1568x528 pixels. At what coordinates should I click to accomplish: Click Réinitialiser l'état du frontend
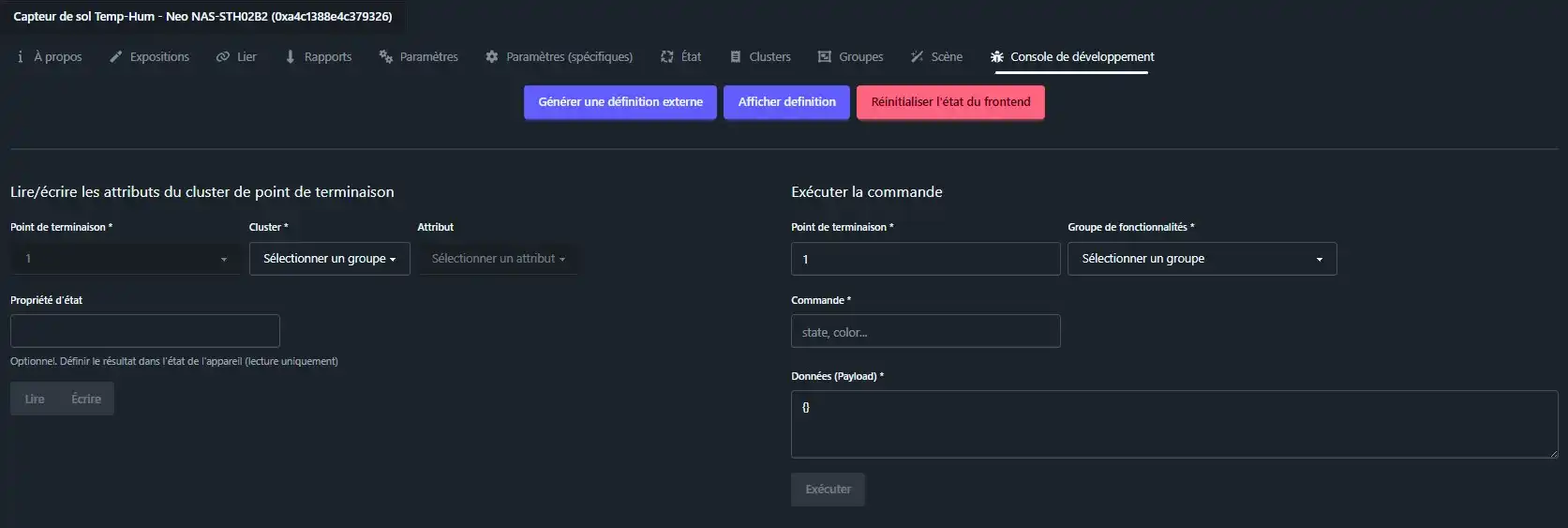tap(950, 102)
